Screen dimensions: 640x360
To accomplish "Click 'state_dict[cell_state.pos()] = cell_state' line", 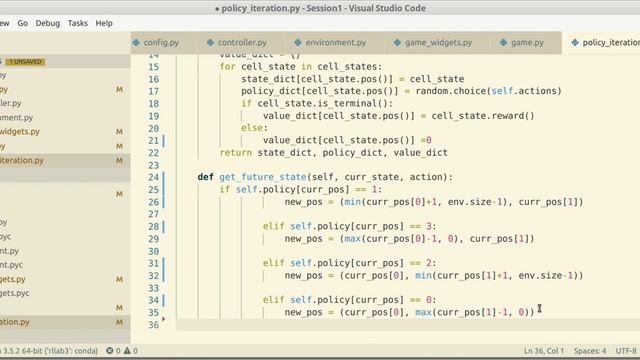I will 353,79.
